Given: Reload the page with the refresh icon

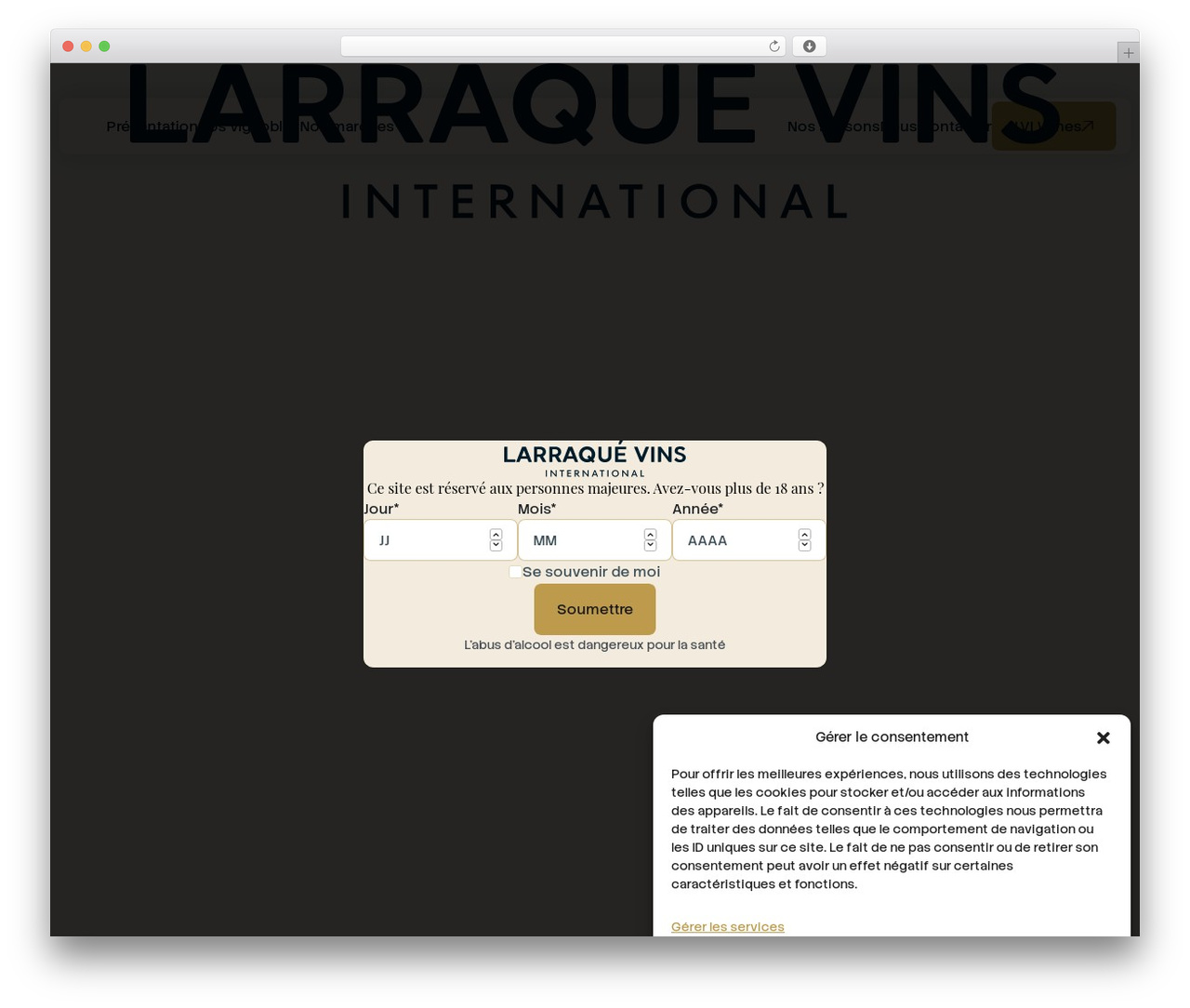Looking at the screenshot, I should (773, 46).
